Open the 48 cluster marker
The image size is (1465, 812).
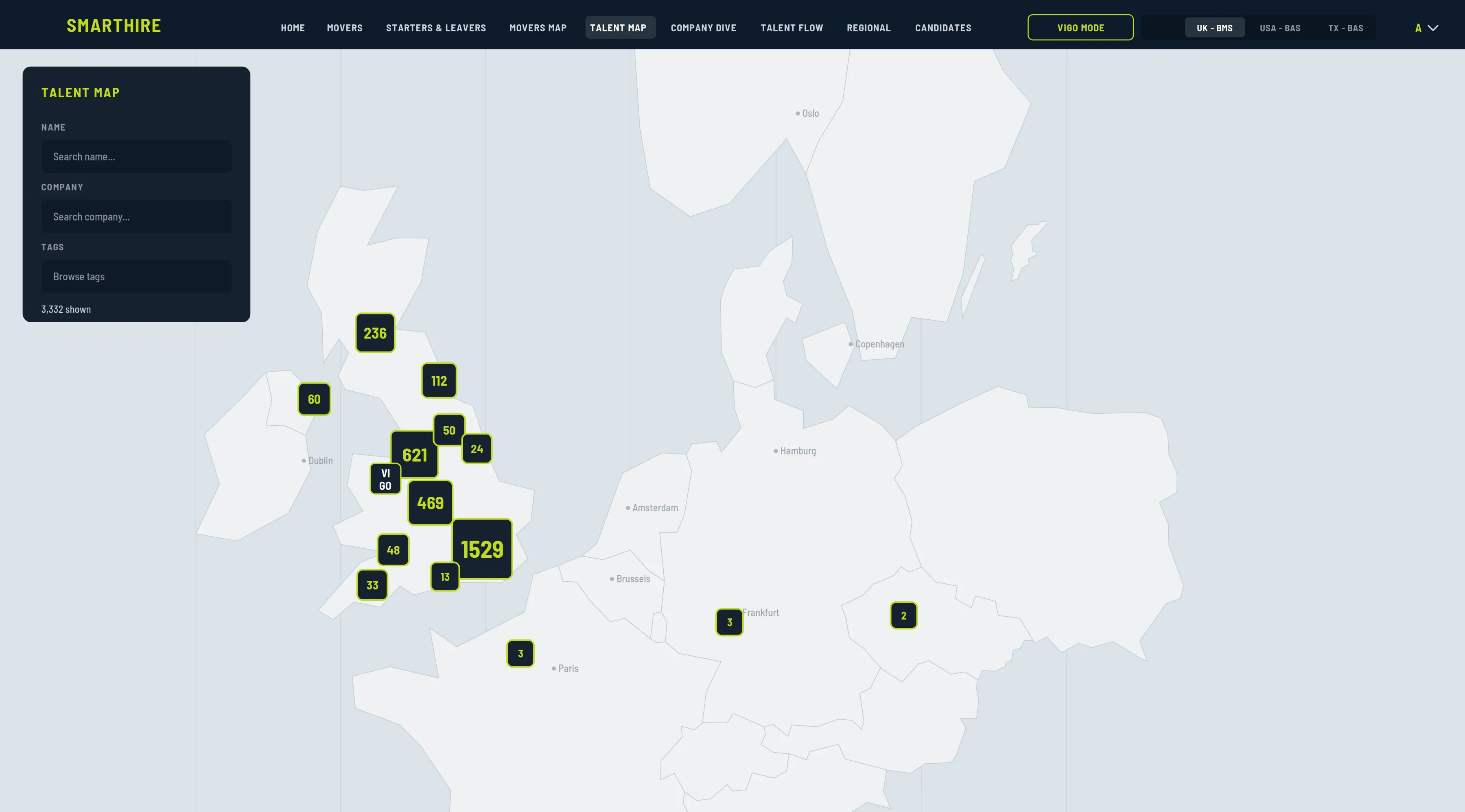(393, 550)
